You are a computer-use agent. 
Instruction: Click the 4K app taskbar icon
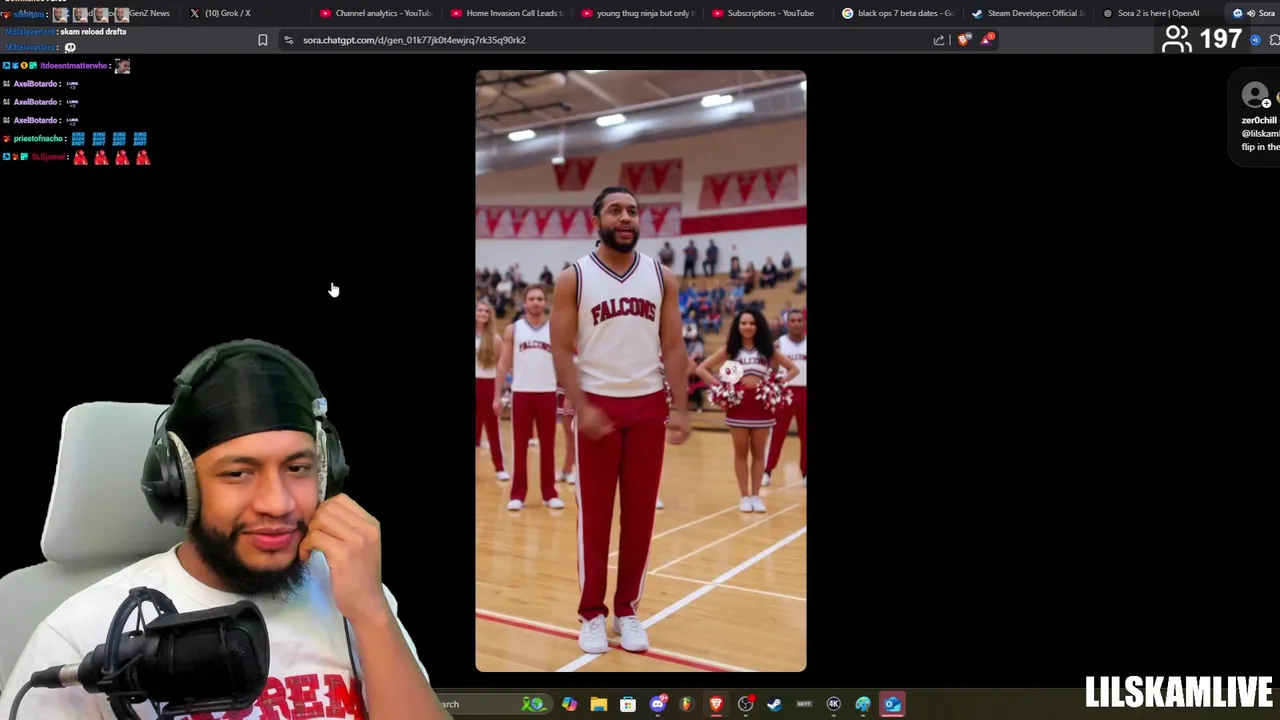pos(833,704)
